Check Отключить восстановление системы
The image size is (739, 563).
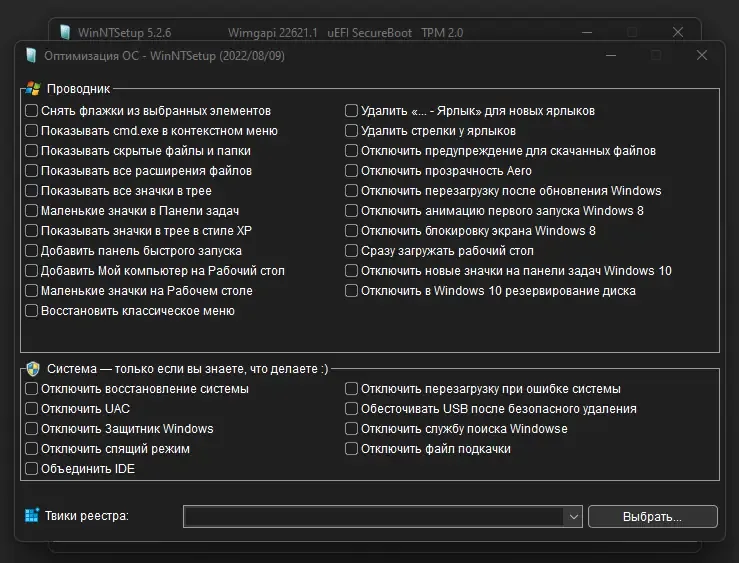(x=32, y=389)
